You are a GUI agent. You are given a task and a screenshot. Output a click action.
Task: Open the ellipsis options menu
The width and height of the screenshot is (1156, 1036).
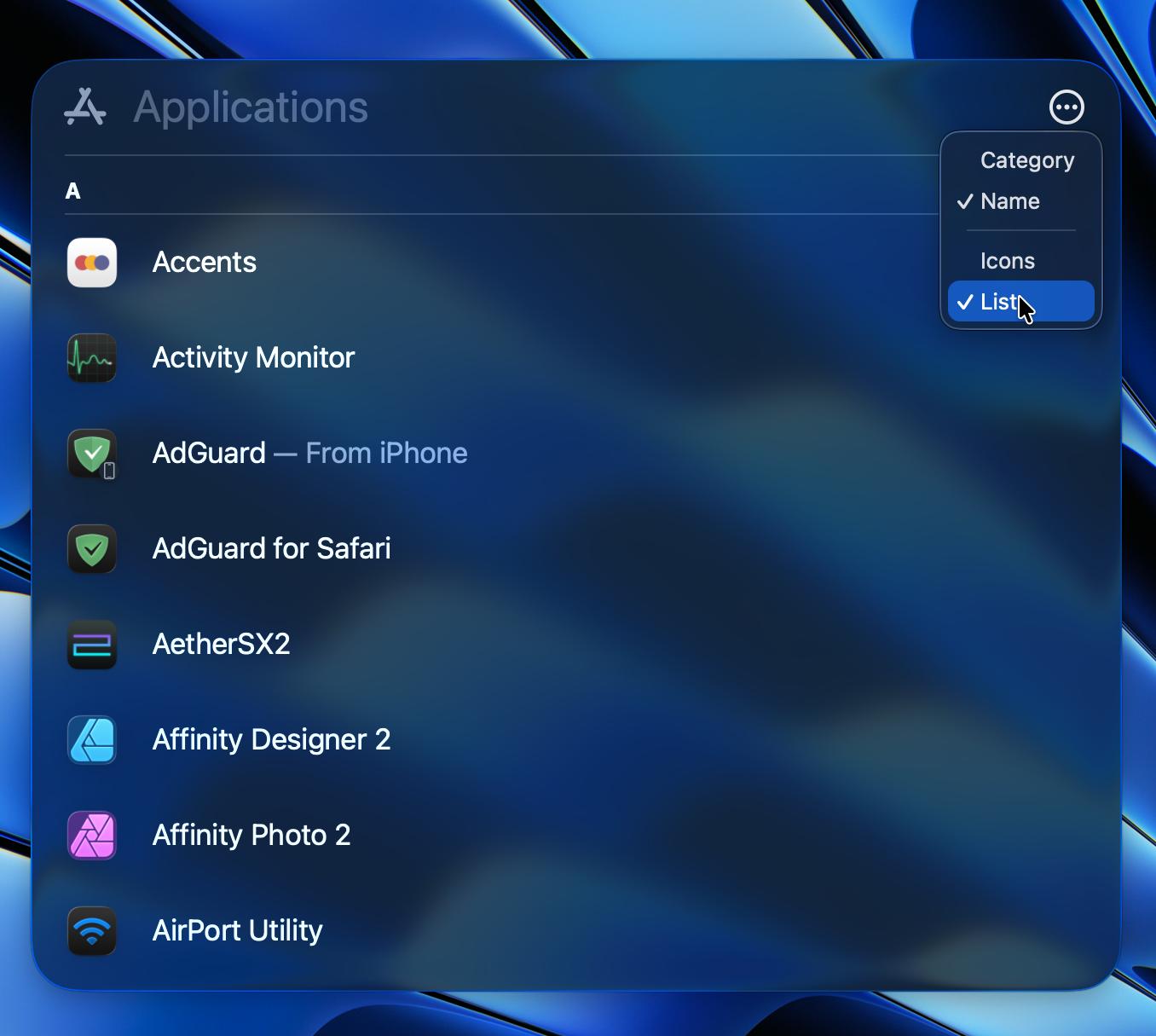coord(1066,107)
